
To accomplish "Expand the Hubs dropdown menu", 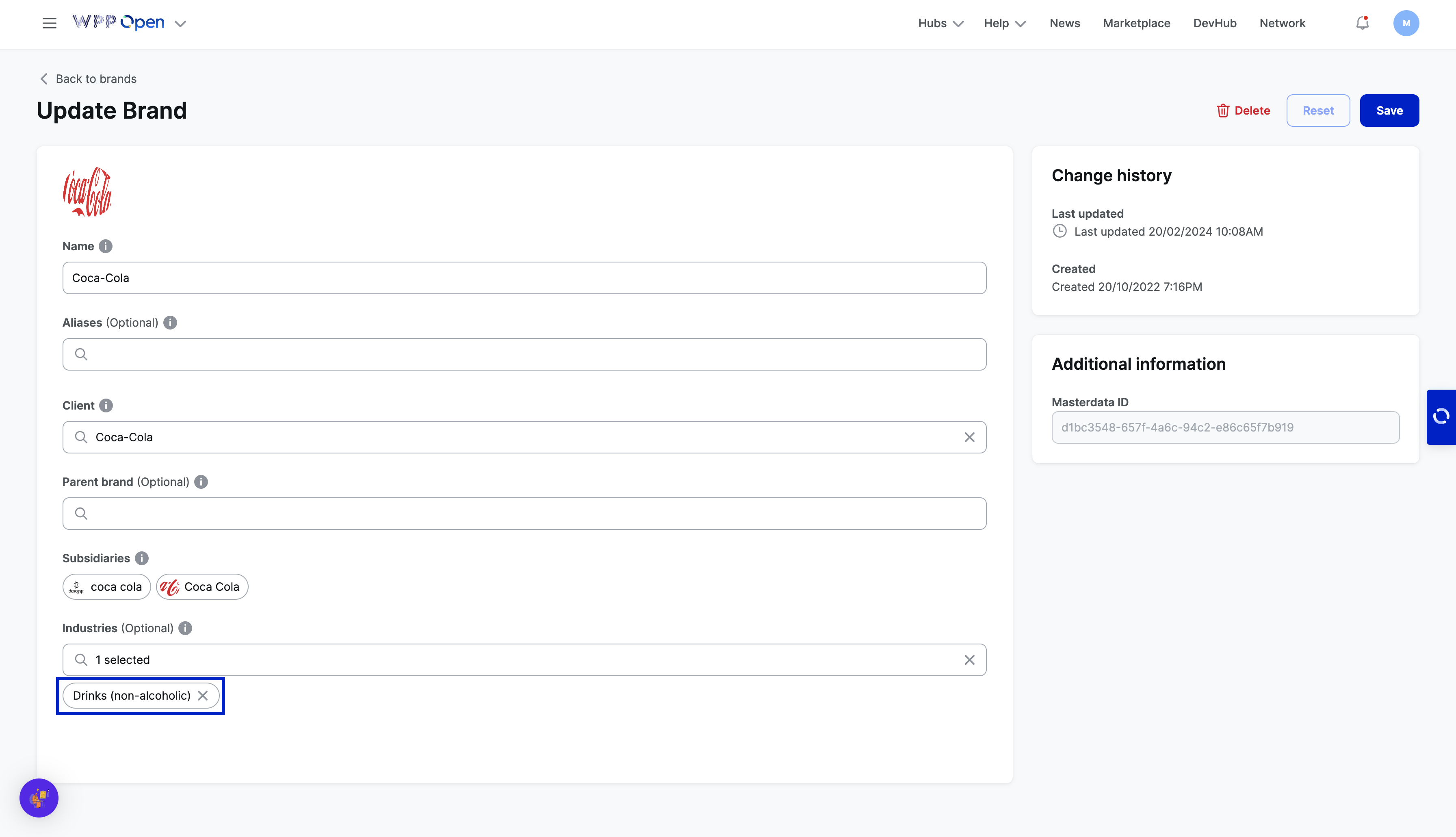I will (940, 23).
